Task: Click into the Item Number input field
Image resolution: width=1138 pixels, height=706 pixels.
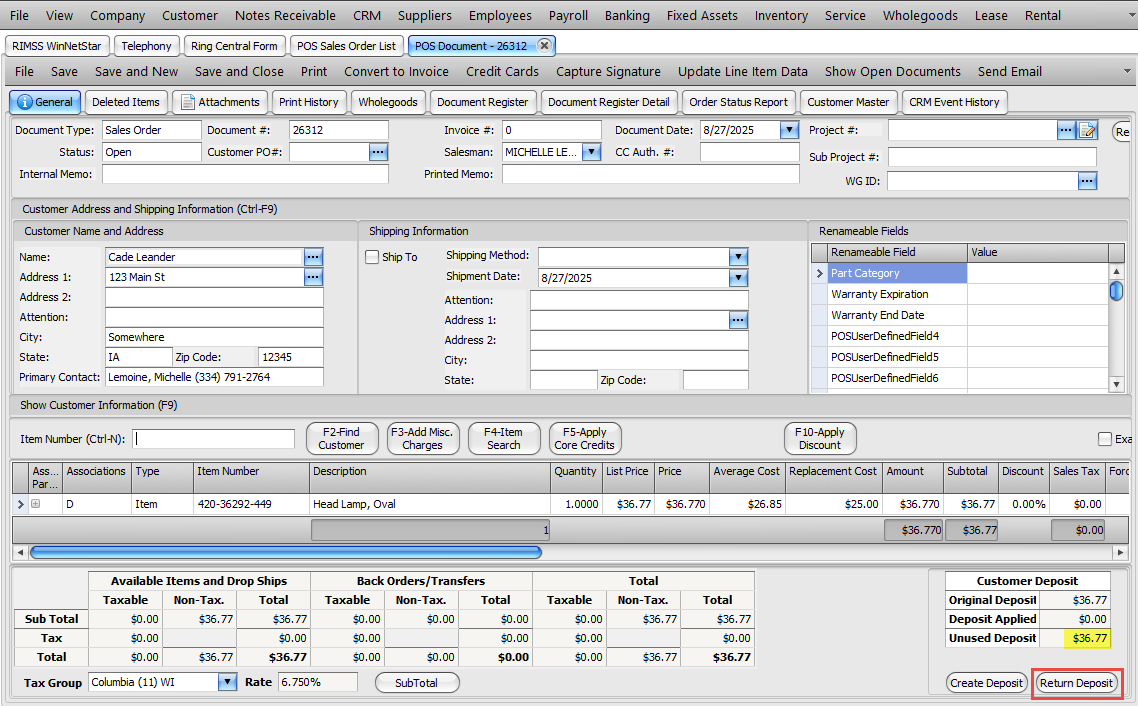Action: tap(215, 439)
